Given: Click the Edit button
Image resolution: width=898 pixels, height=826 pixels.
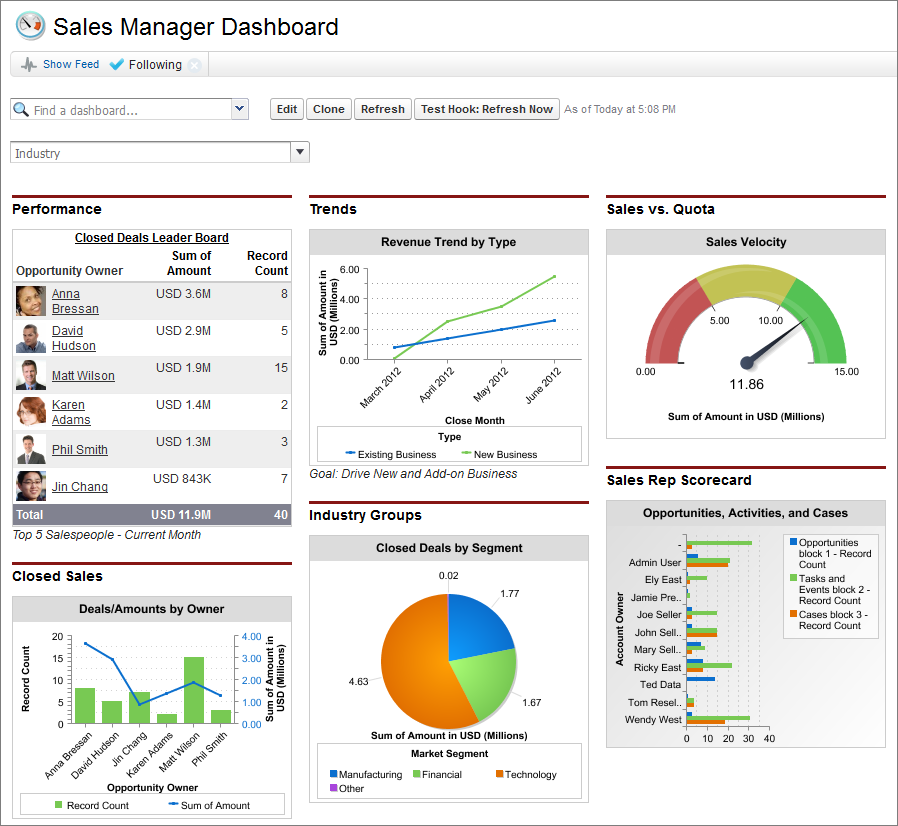Looking at the screenshot, I should 287,110.
